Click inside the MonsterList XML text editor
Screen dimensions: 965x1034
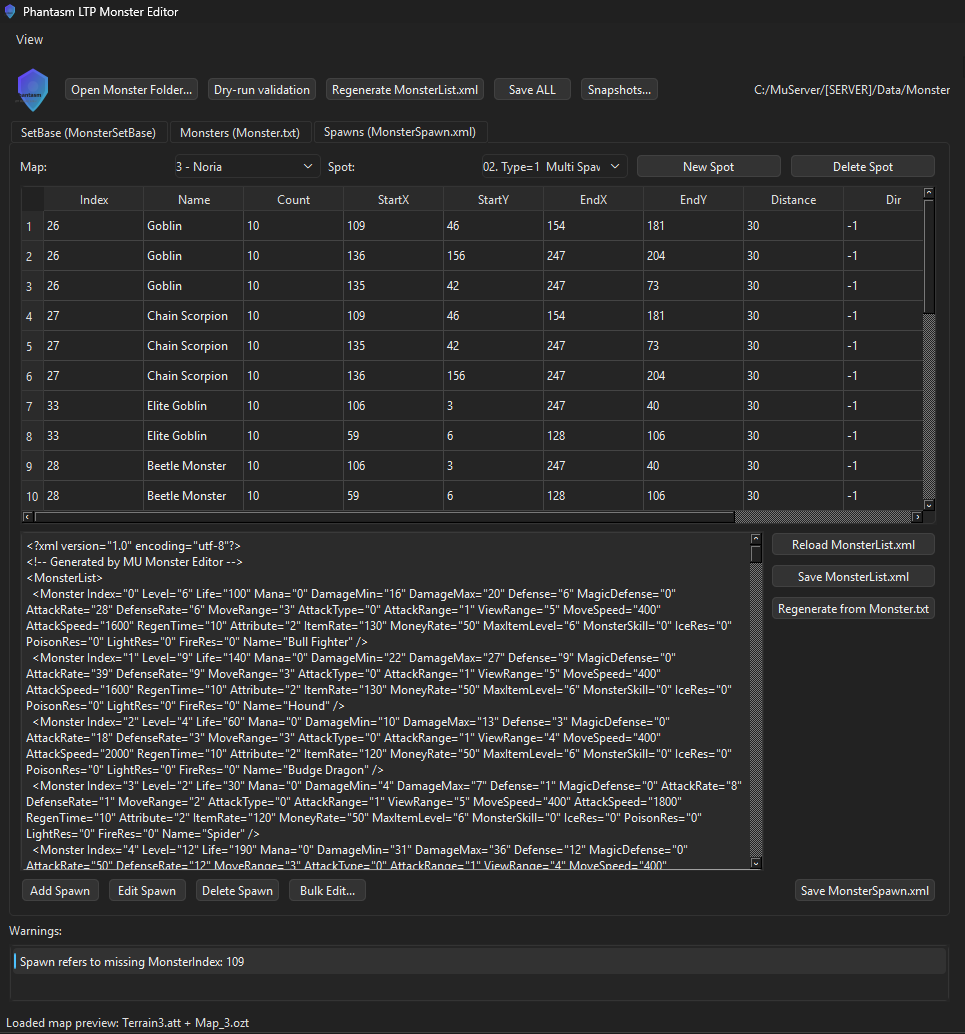386,701
